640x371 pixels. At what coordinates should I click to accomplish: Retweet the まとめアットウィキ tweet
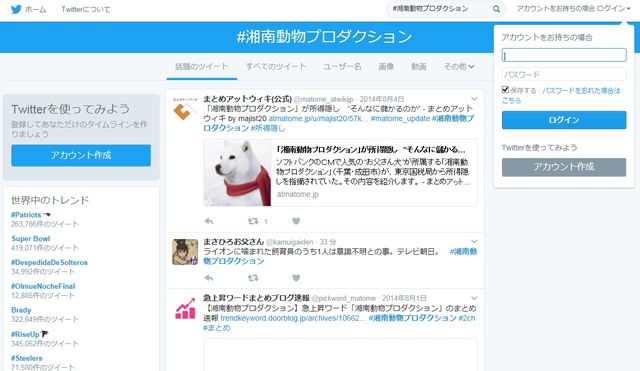(x=253, y=221)
